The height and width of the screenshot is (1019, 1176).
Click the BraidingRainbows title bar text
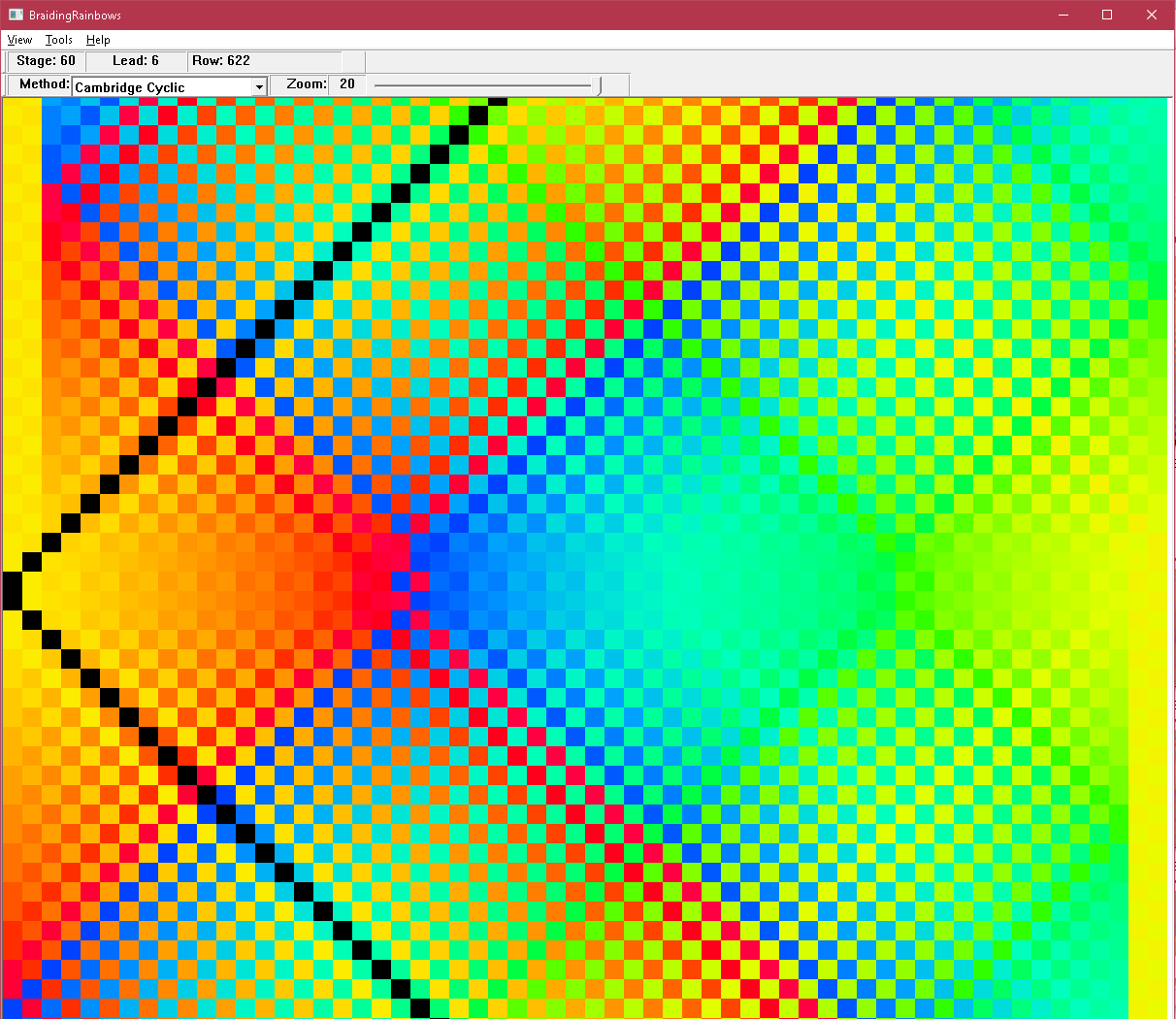click(76, 15)
